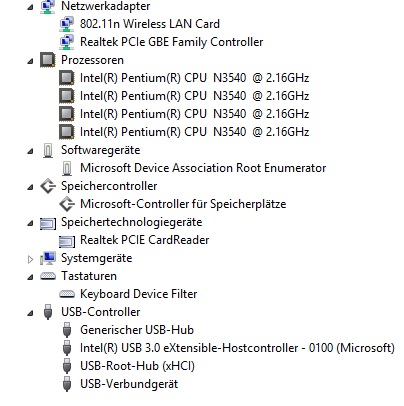Collapse the Netzwerkadapter tree node

(30, 7)
